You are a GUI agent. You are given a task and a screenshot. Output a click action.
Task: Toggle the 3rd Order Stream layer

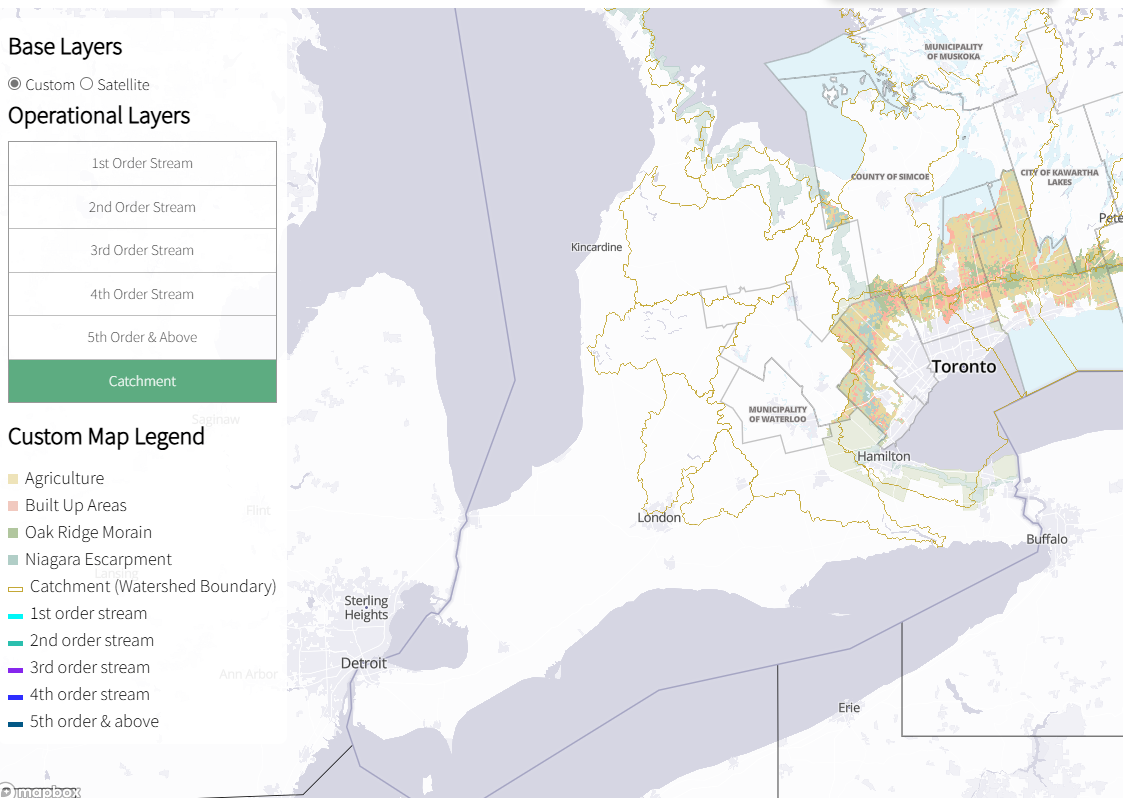(x=142, y=251)
